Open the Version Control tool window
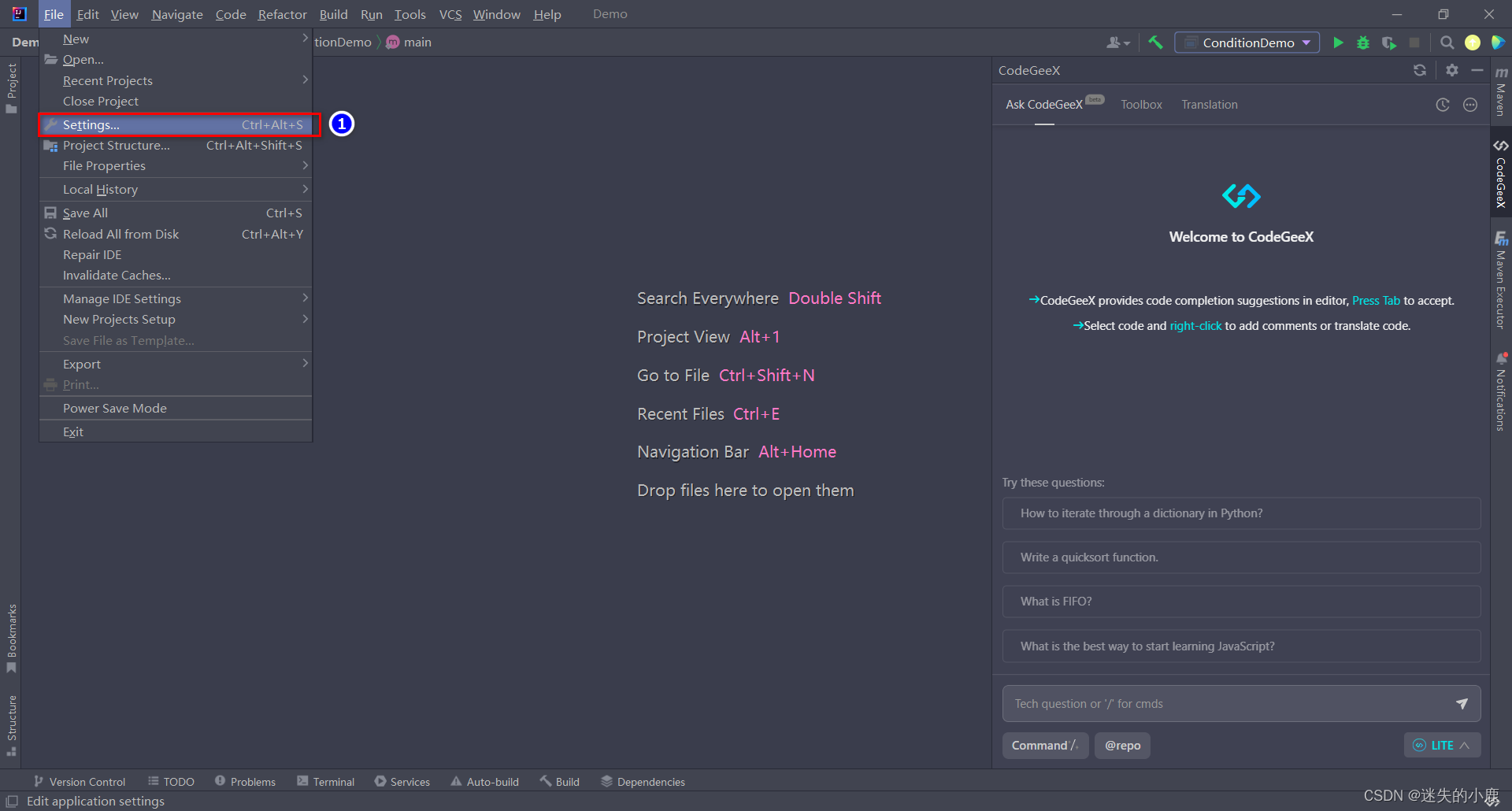Viewport: 1512px width, 811px height. click(80, 782)
